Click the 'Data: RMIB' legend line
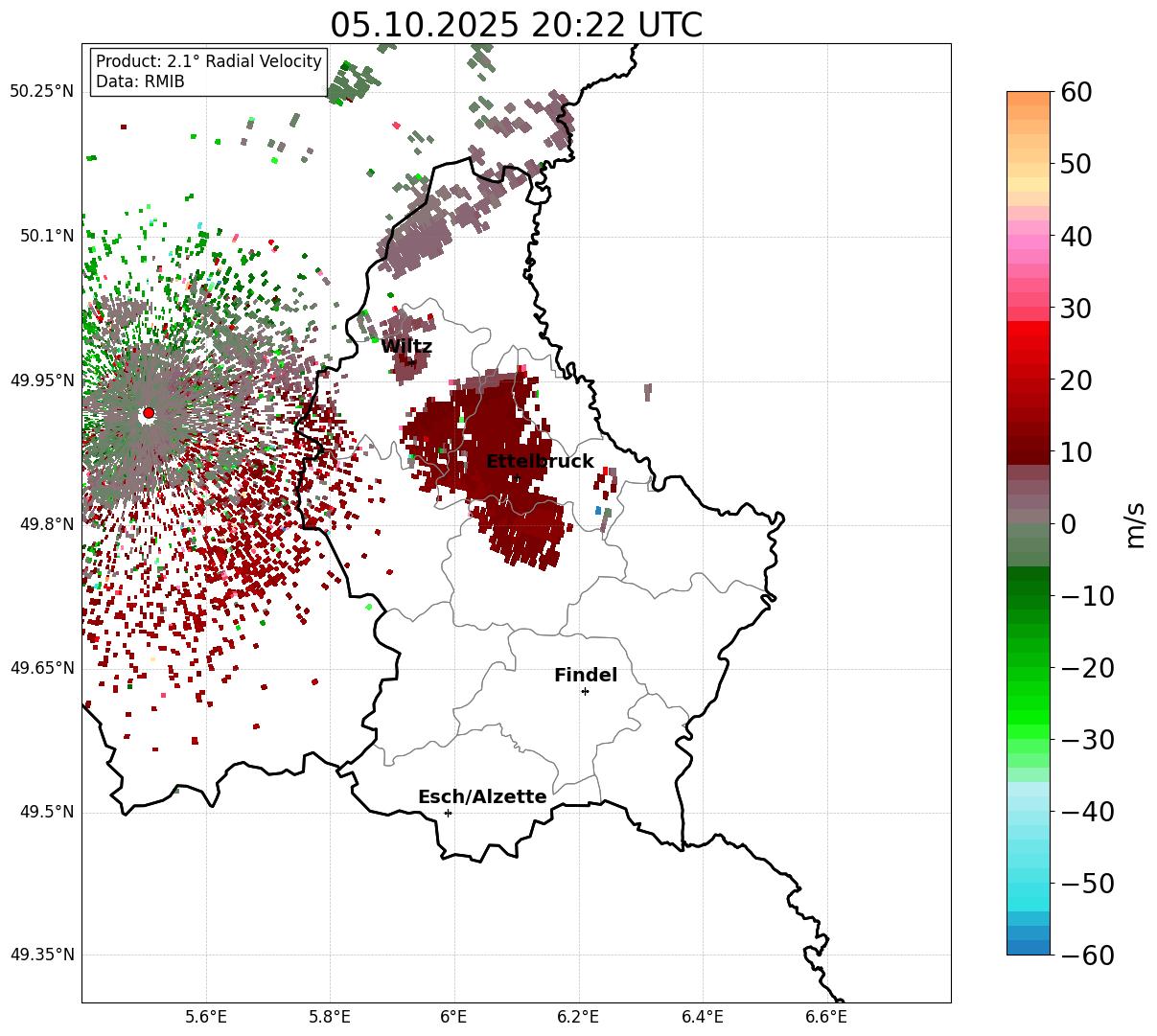The image size is (1157, 1036). click(x=140, y=82)
